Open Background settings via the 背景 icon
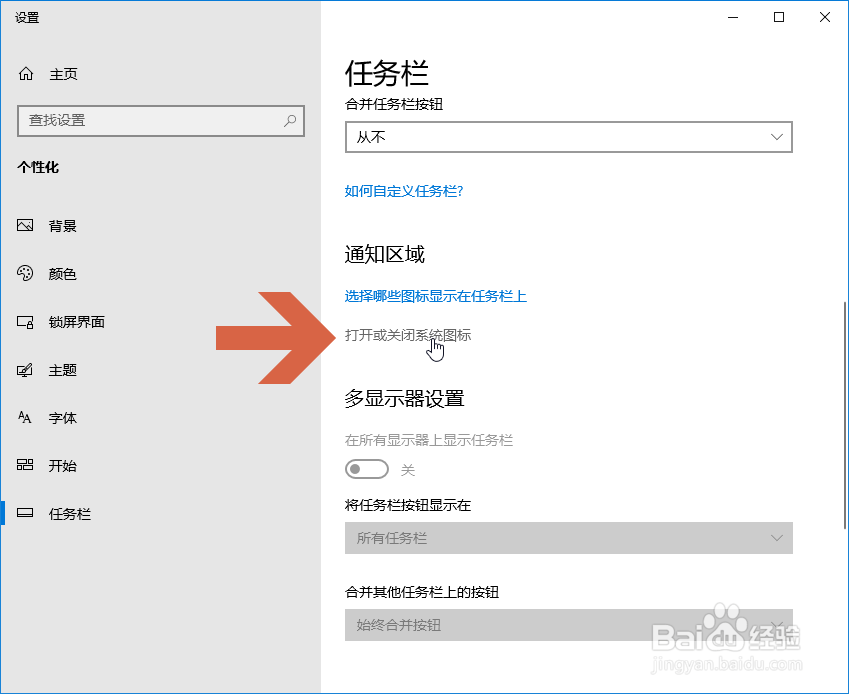The image size is (849, 694). [x=24, y=225]
